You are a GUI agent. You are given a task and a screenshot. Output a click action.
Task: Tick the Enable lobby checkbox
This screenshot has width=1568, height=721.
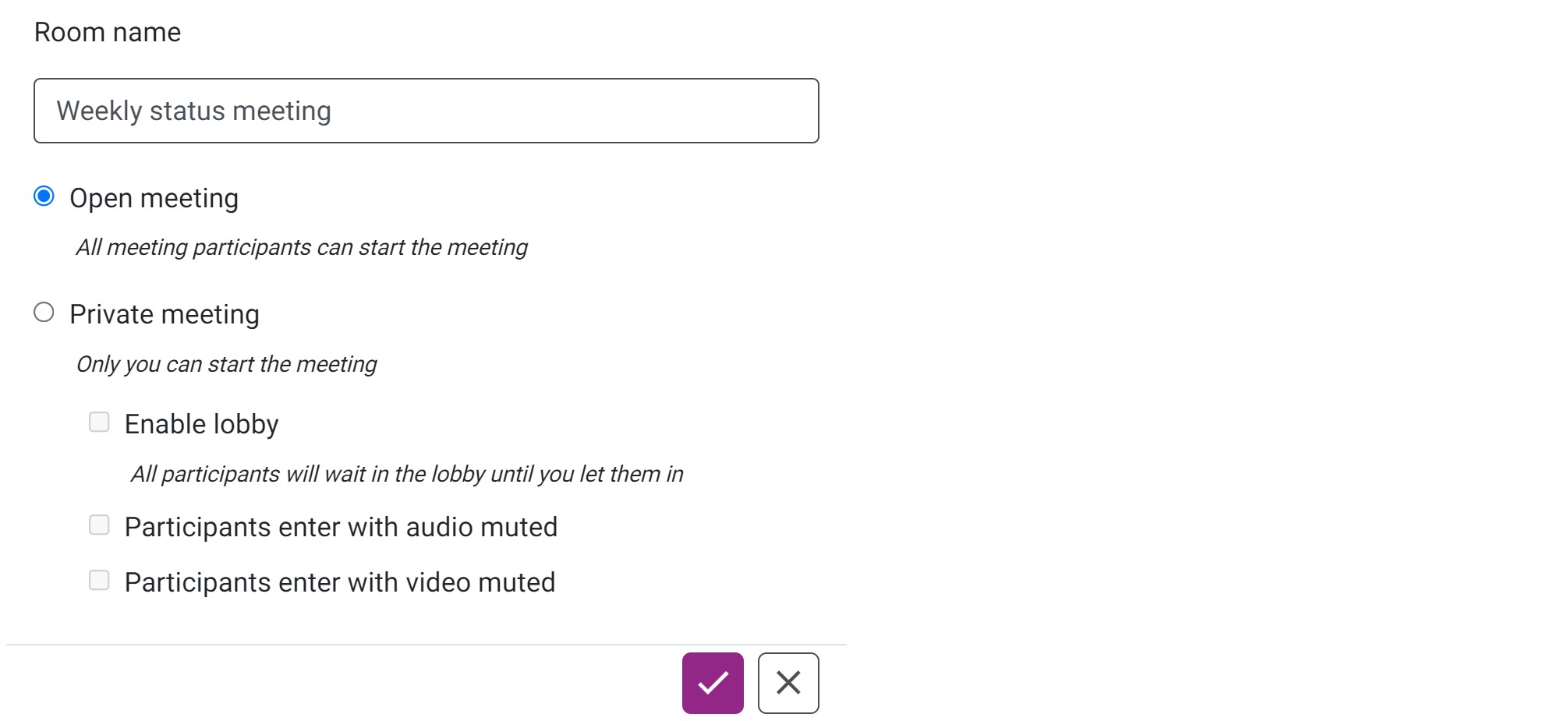point(99,422)
